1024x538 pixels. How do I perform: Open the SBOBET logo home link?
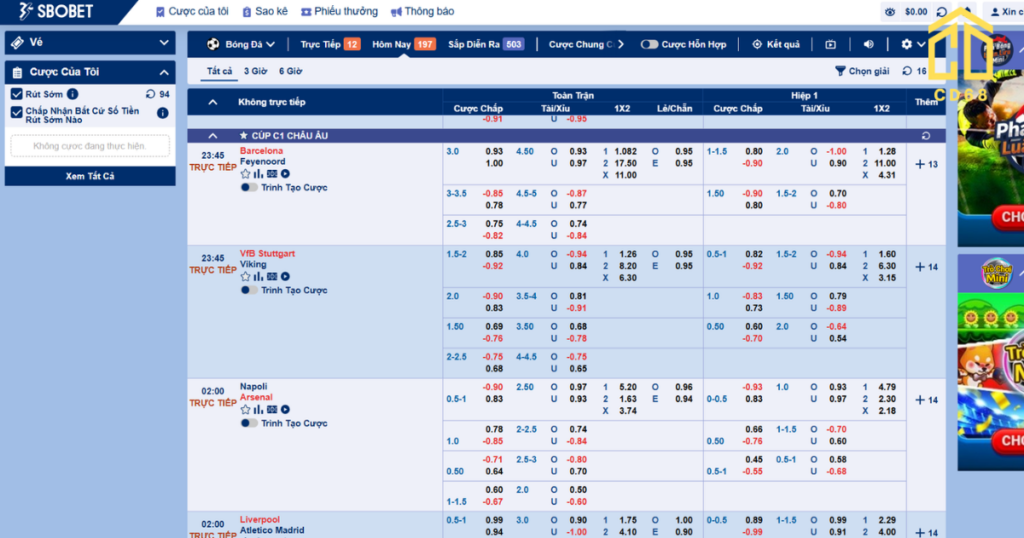[56, 11]
